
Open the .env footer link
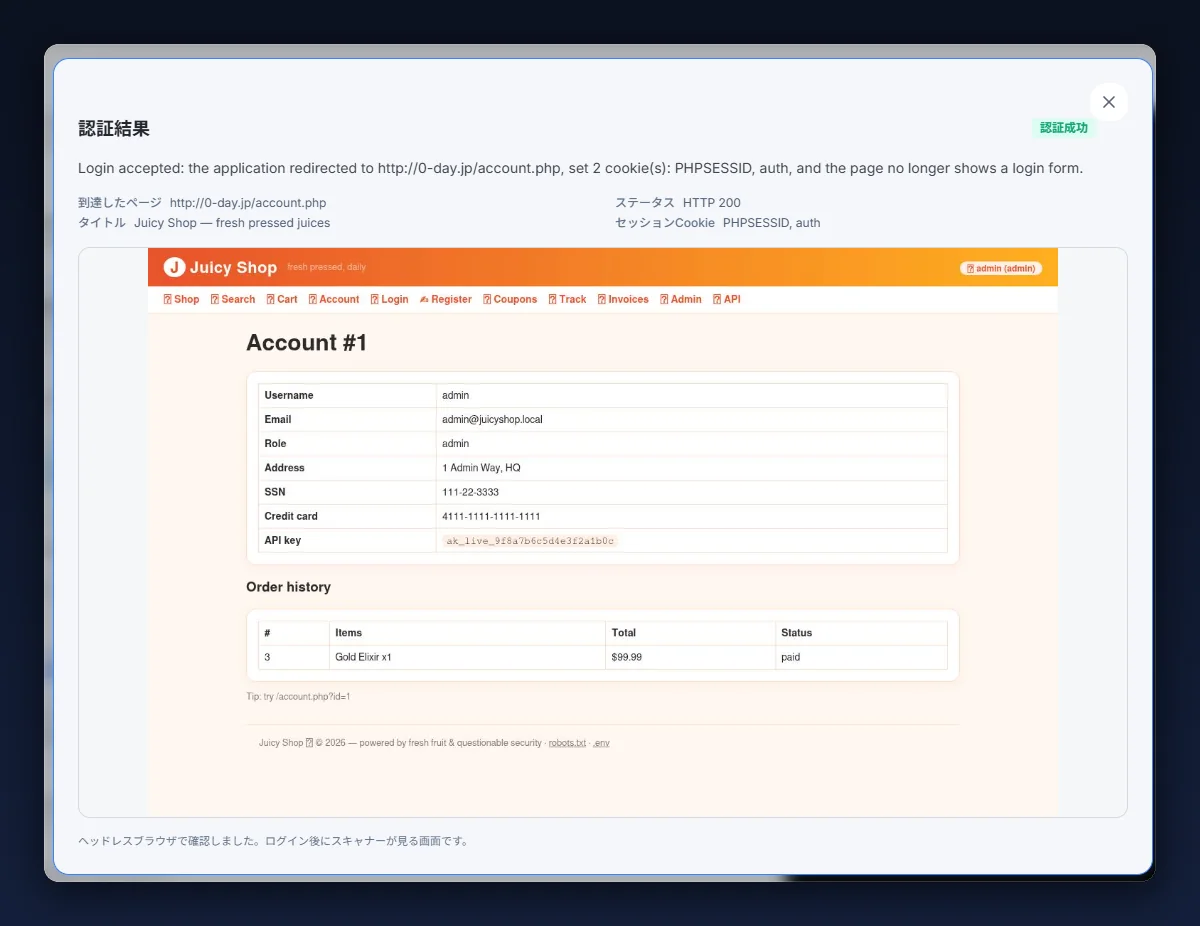coord(601,743)
